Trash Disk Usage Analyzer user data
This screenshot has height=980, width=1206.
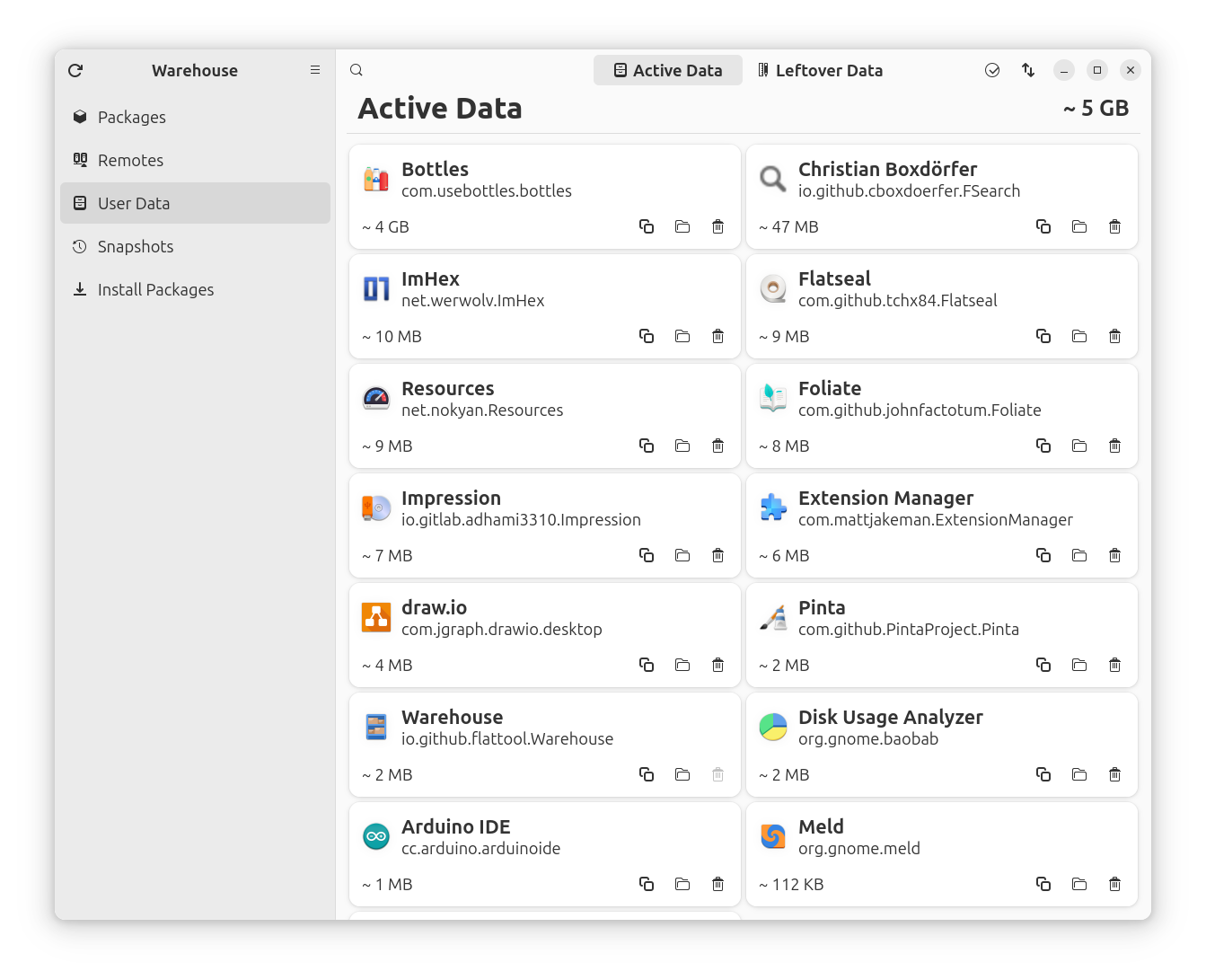1115,774
